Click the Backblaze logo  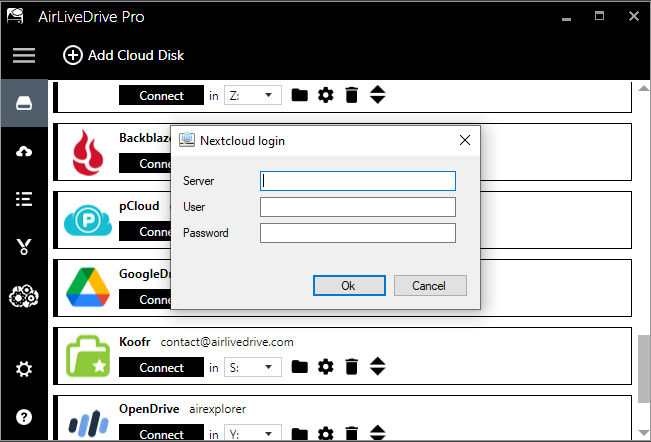[88, 152]
